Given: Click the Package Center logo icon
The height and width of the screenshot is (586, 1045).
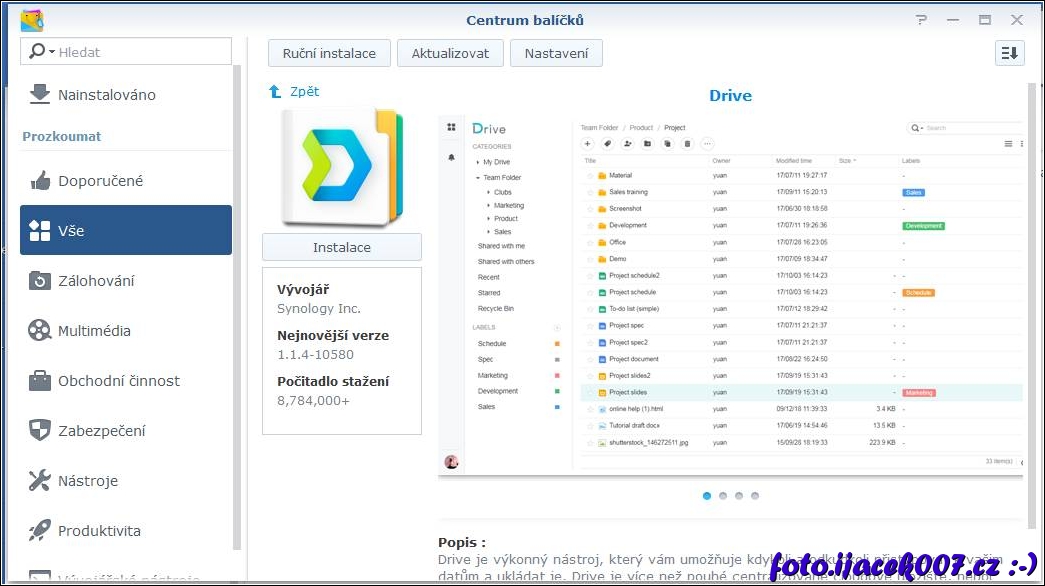Looking at the screenshot, I should 32,20.
